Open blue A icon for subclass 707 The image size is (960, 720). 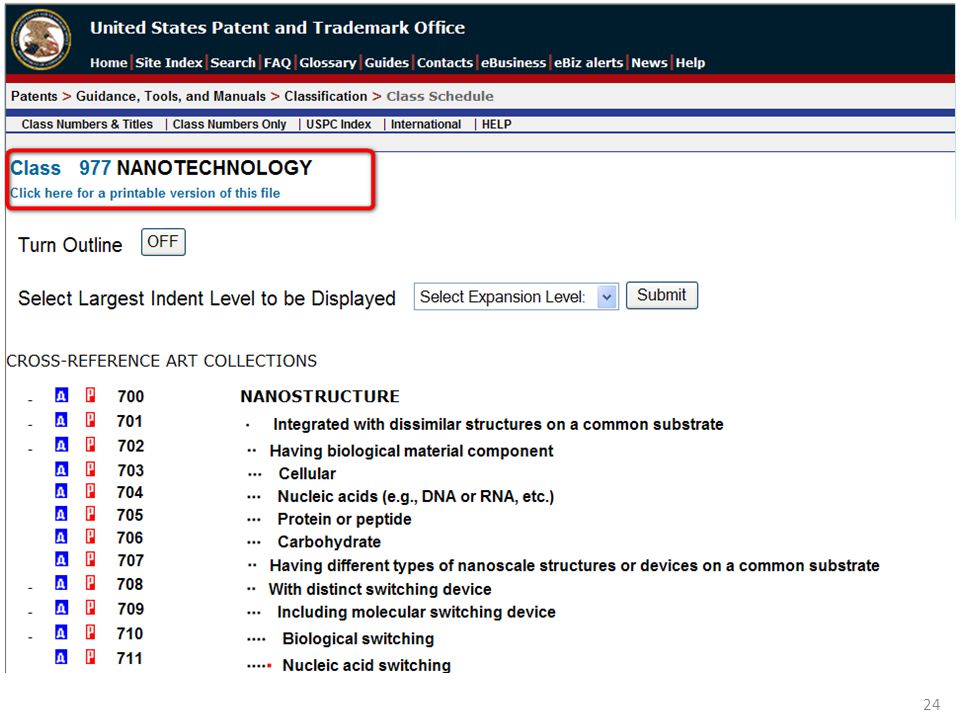(61, 560)
